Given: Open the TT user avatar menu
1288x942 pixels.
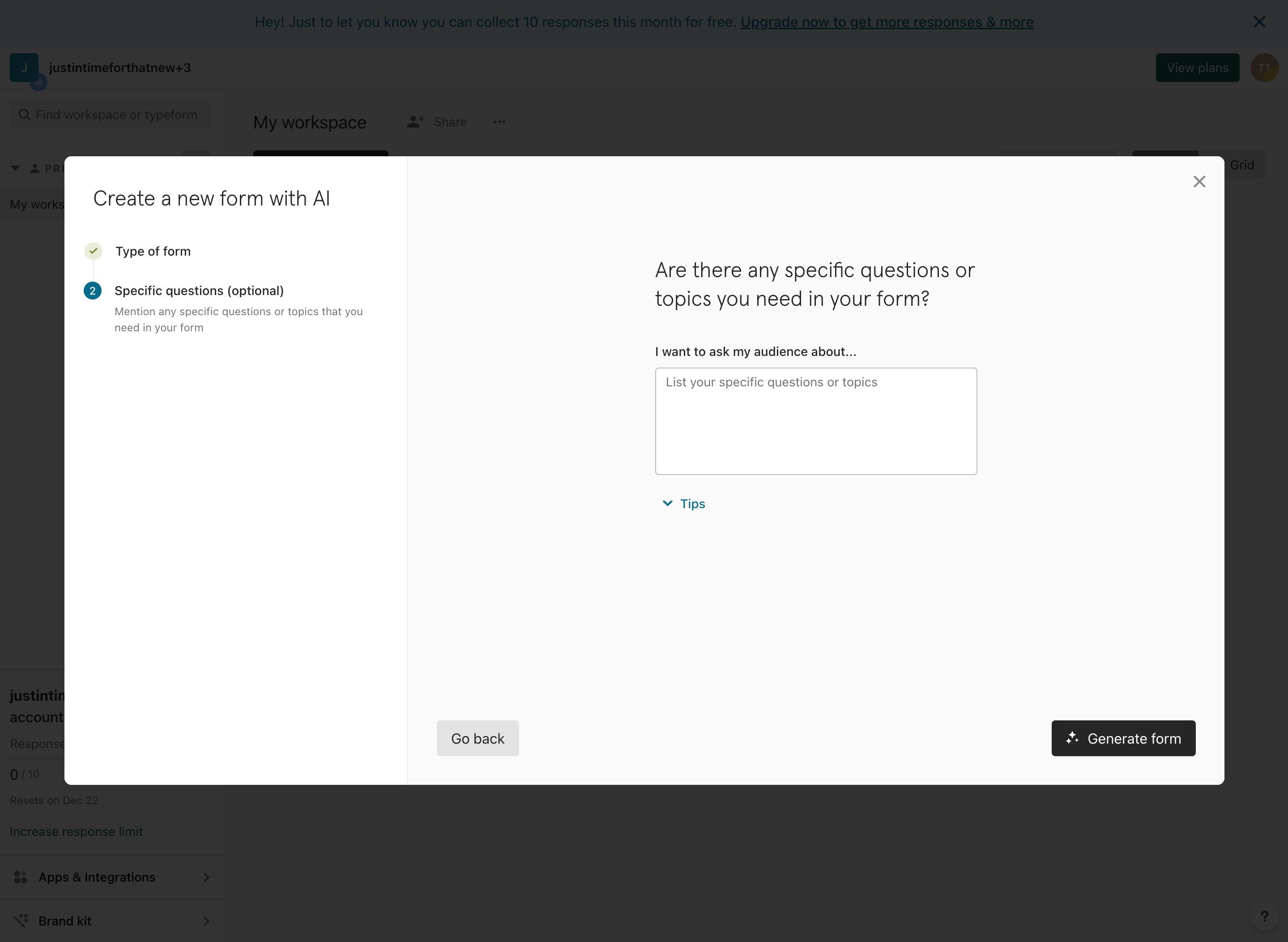Looking at the screenshot, I should [1264, 67].
